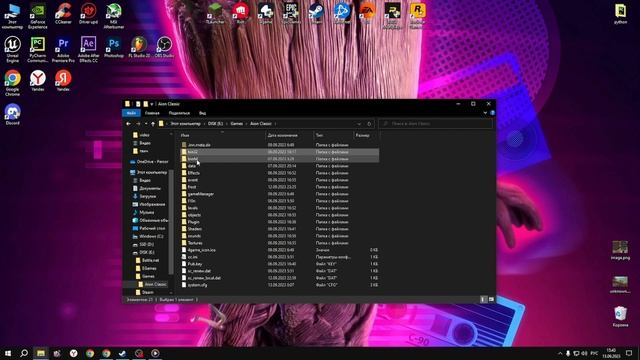Select image.png on the desktop
The height and width of the screenshot is (360, 640).
click(x=620, y=250)
